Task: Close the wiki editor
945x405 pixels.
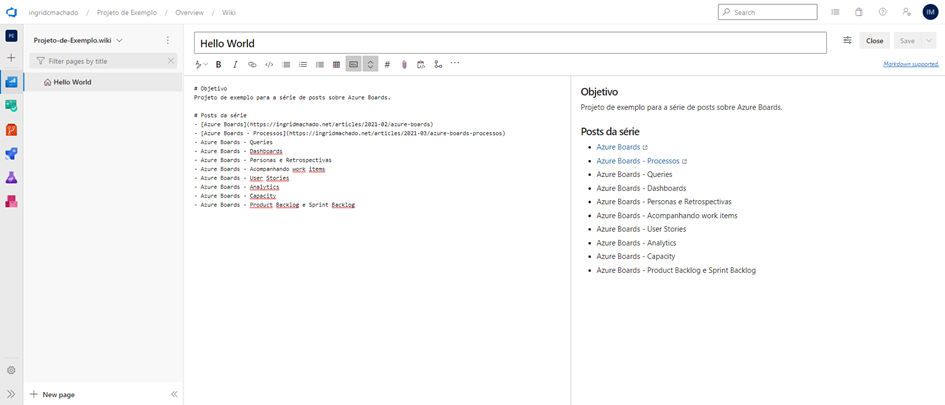Action: coord(874,40)
